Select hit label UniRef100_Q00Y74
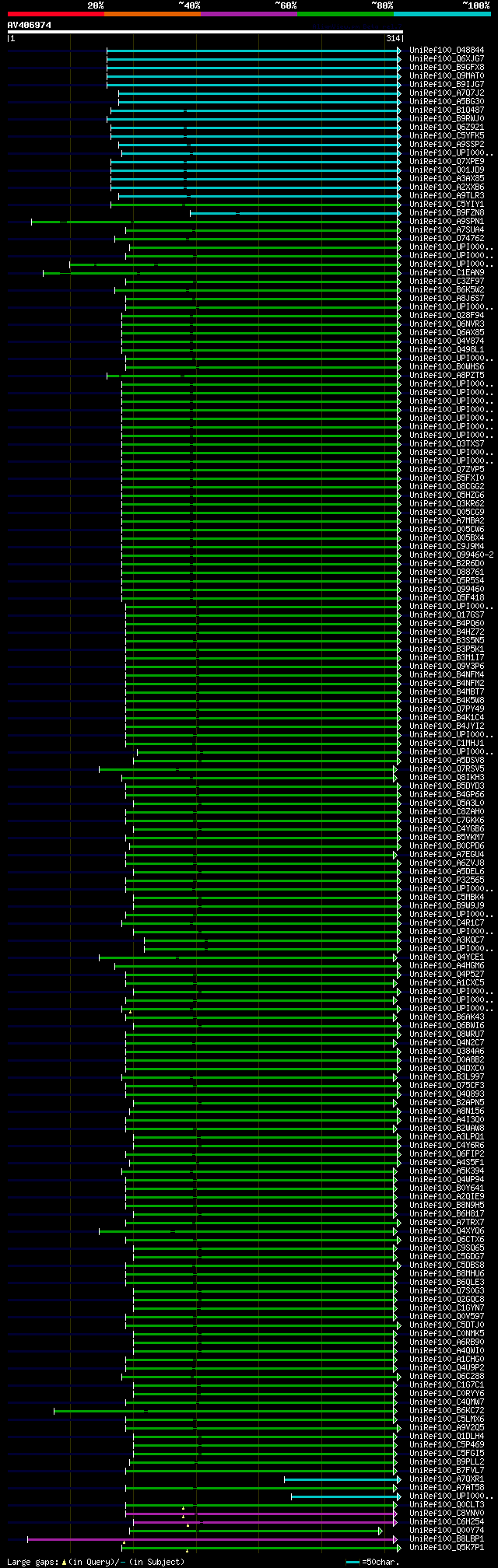The height and width of the screenshot is (1568, 498). pyautogui.click(x=447, y=1530)
